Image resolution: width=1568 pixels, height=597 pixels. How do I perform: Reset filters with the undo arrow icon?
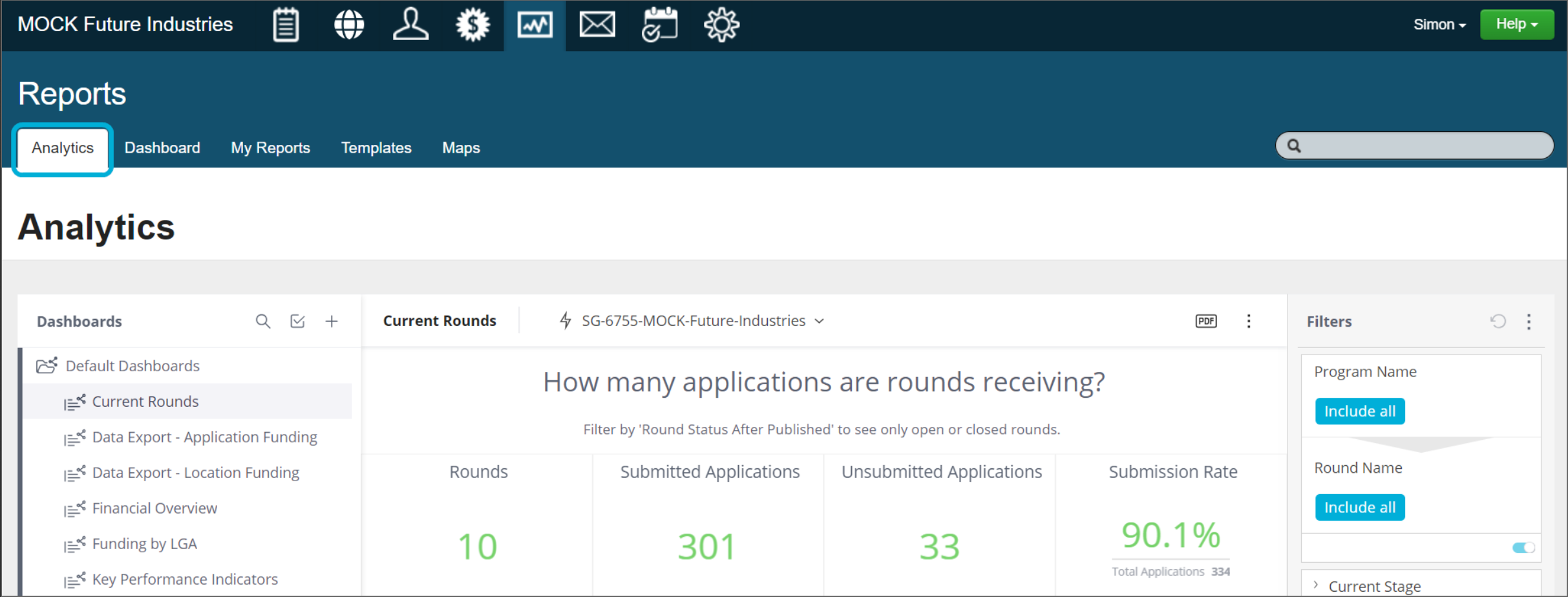pos(1498,321)
